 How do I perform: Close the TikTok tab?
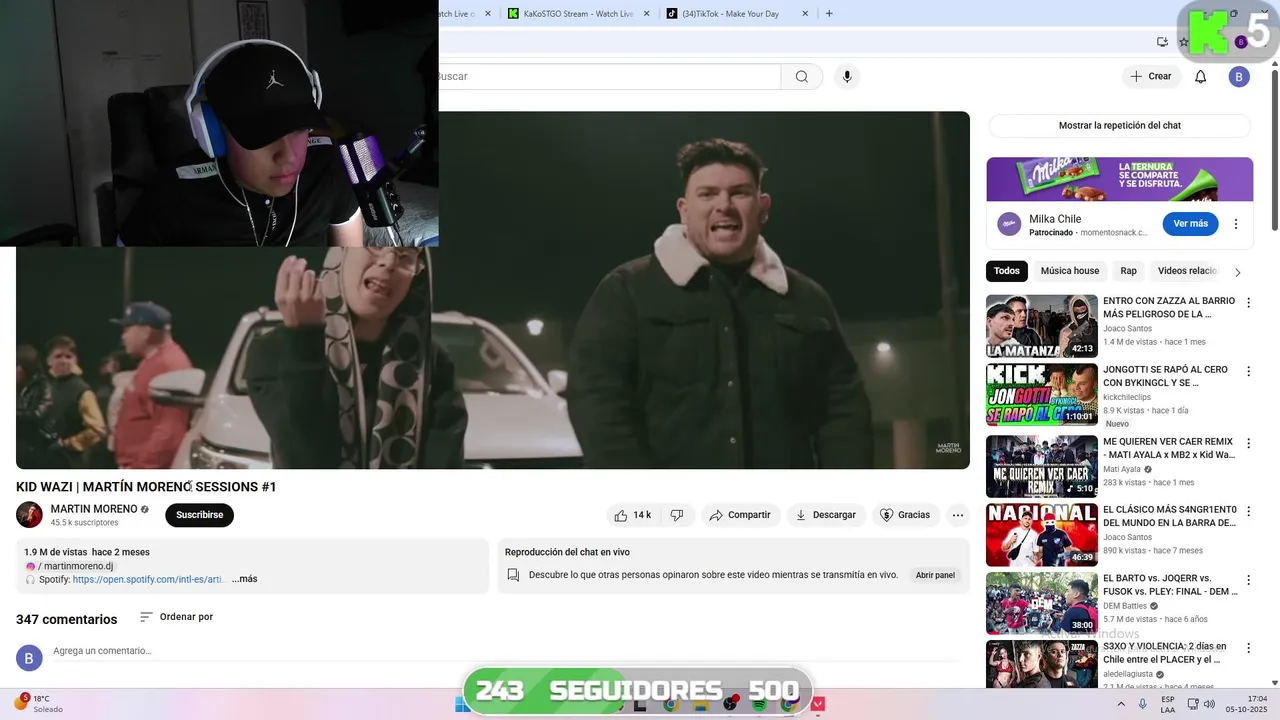click(x=804, y=14)
